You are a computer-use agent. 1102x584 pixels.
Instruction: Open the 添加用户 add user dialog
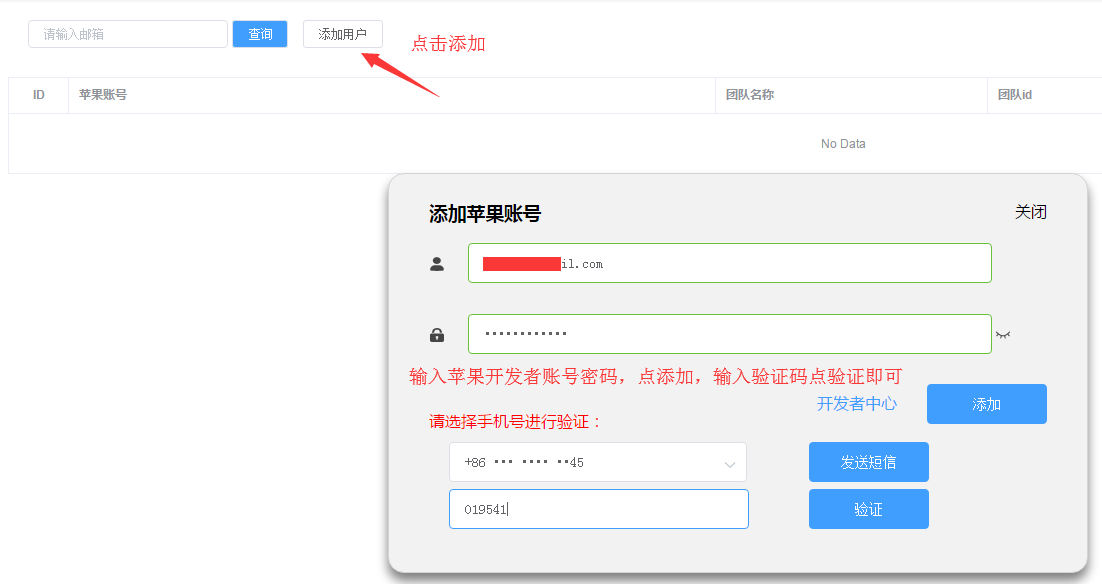343,34
